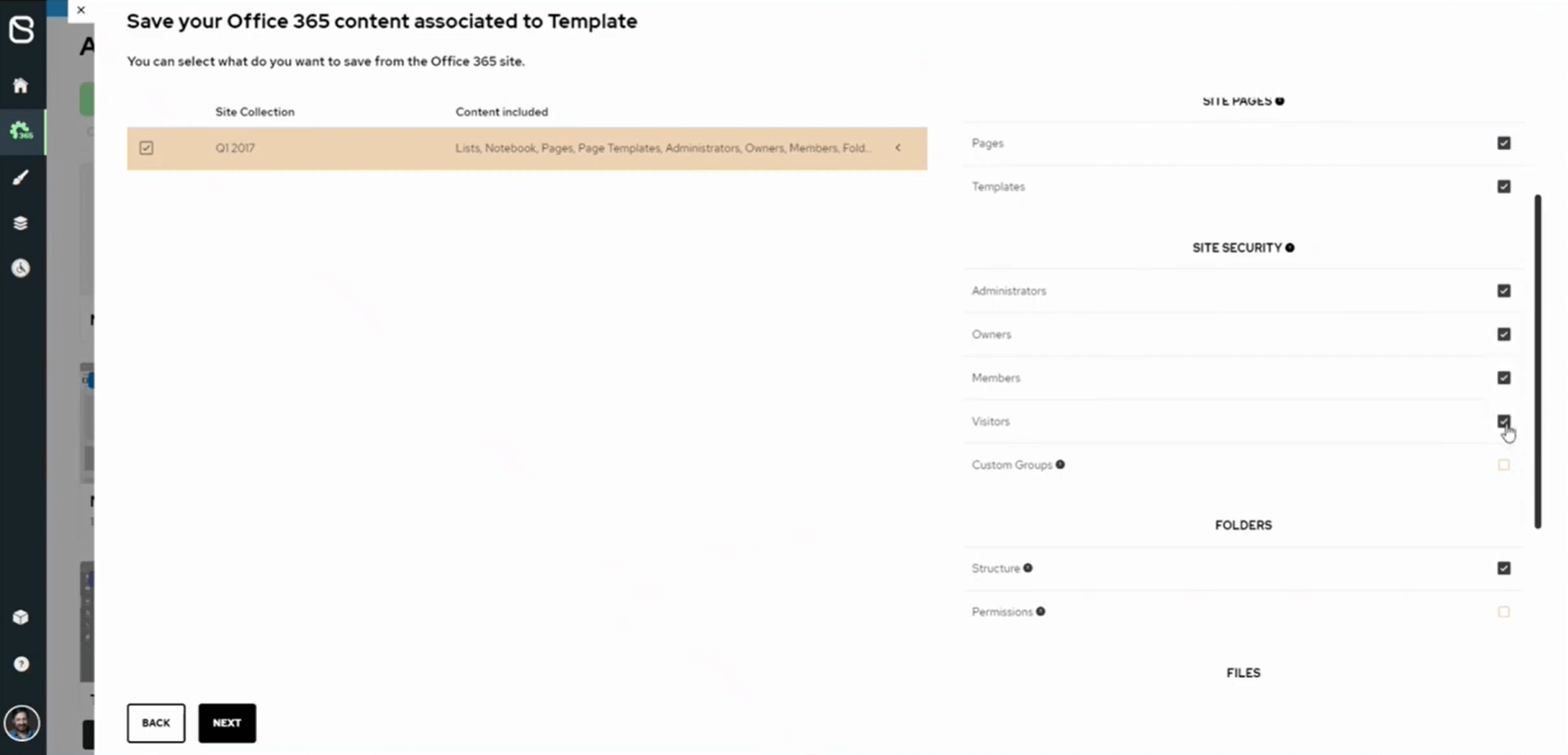The height and width of the screenshot is (755, 1568).
Task: Open the home icon in sidebar
Action: click(21, 86)
